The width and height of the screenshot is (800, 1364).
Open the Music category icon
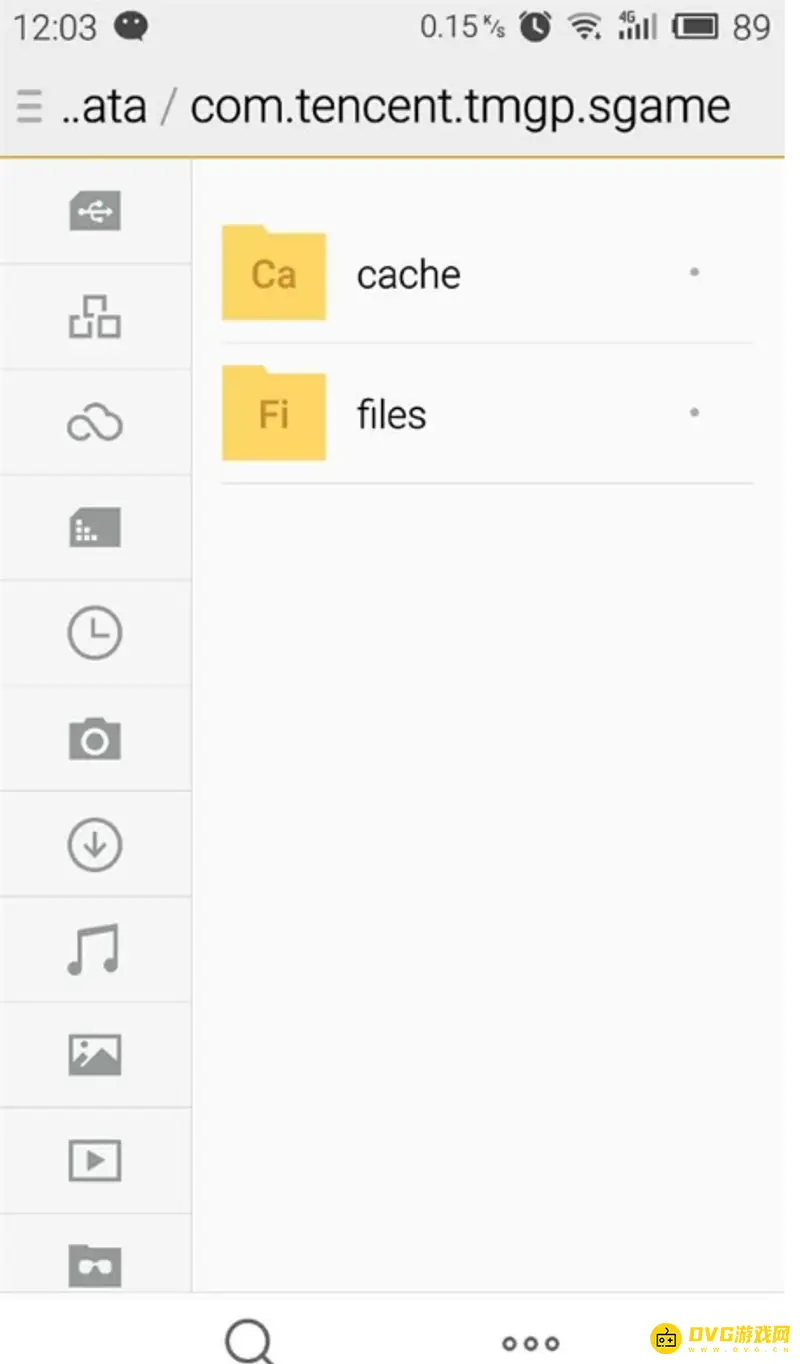(95, 950)
